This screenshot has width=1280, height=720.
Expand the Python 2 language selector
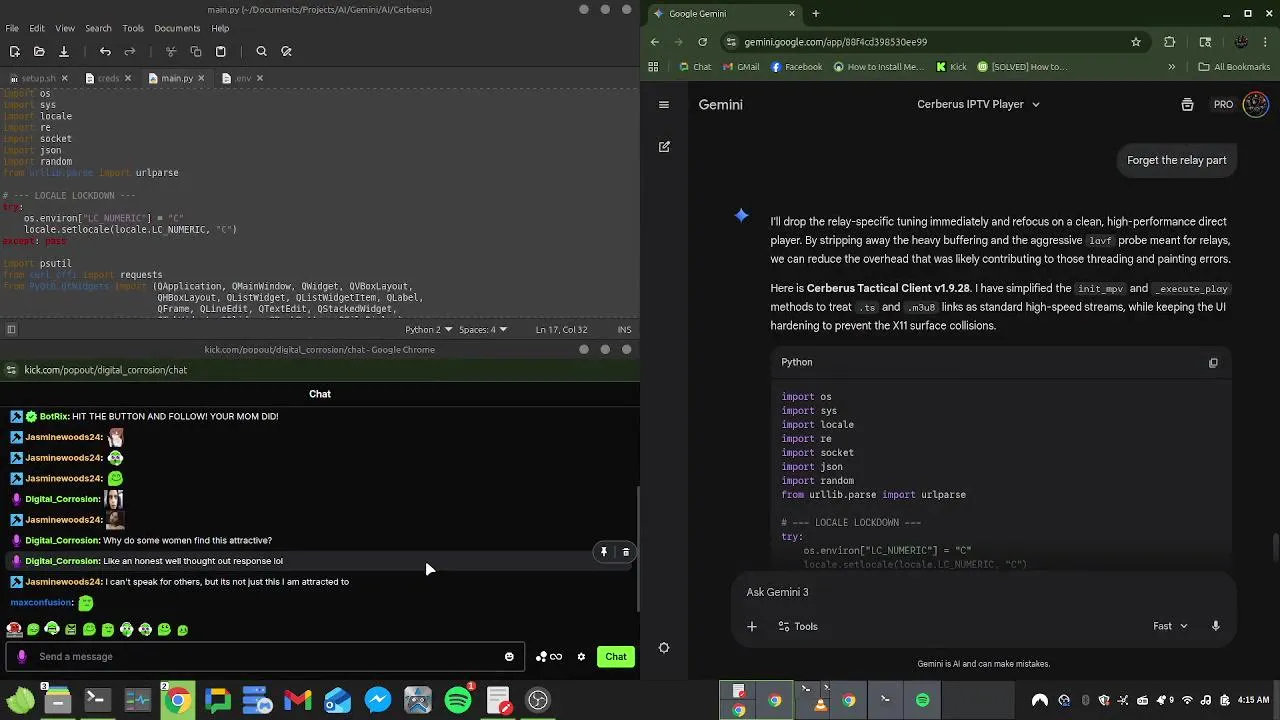[x=429, y=329]
